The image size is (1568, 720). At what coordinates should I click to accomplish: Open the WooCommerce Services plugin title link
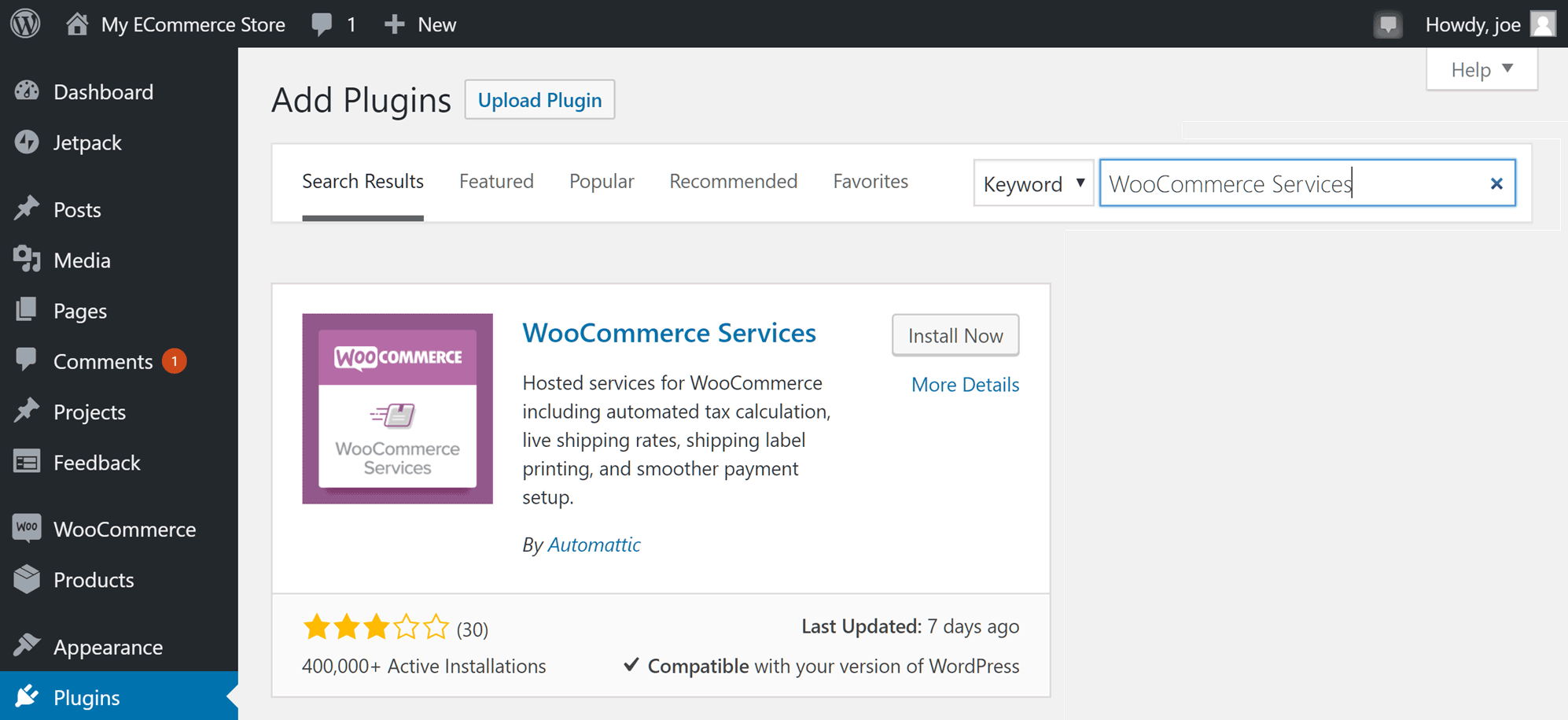pos(669,332)
